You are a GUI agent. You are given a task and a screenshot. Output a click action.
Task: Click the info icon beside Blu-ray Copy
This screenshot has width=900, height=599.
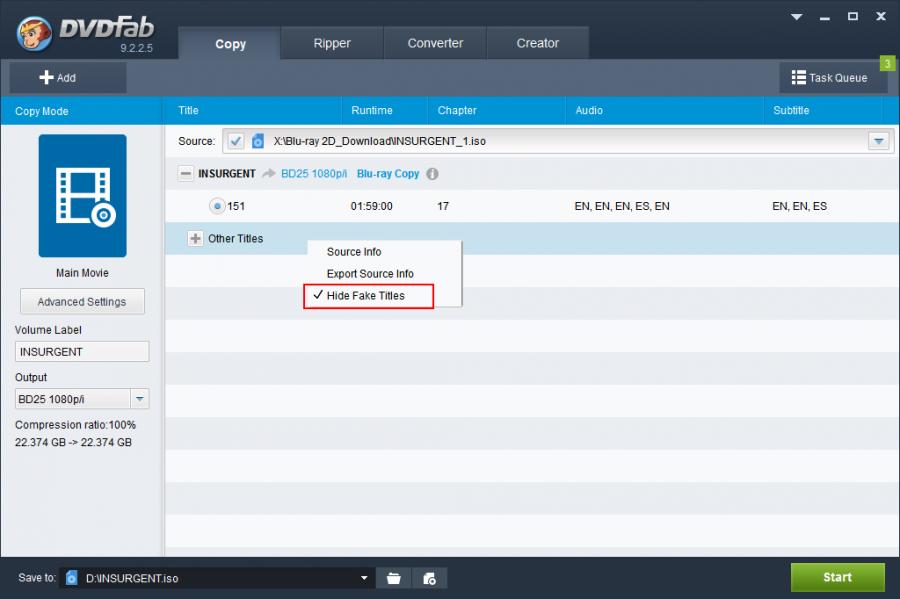(432, 174)
